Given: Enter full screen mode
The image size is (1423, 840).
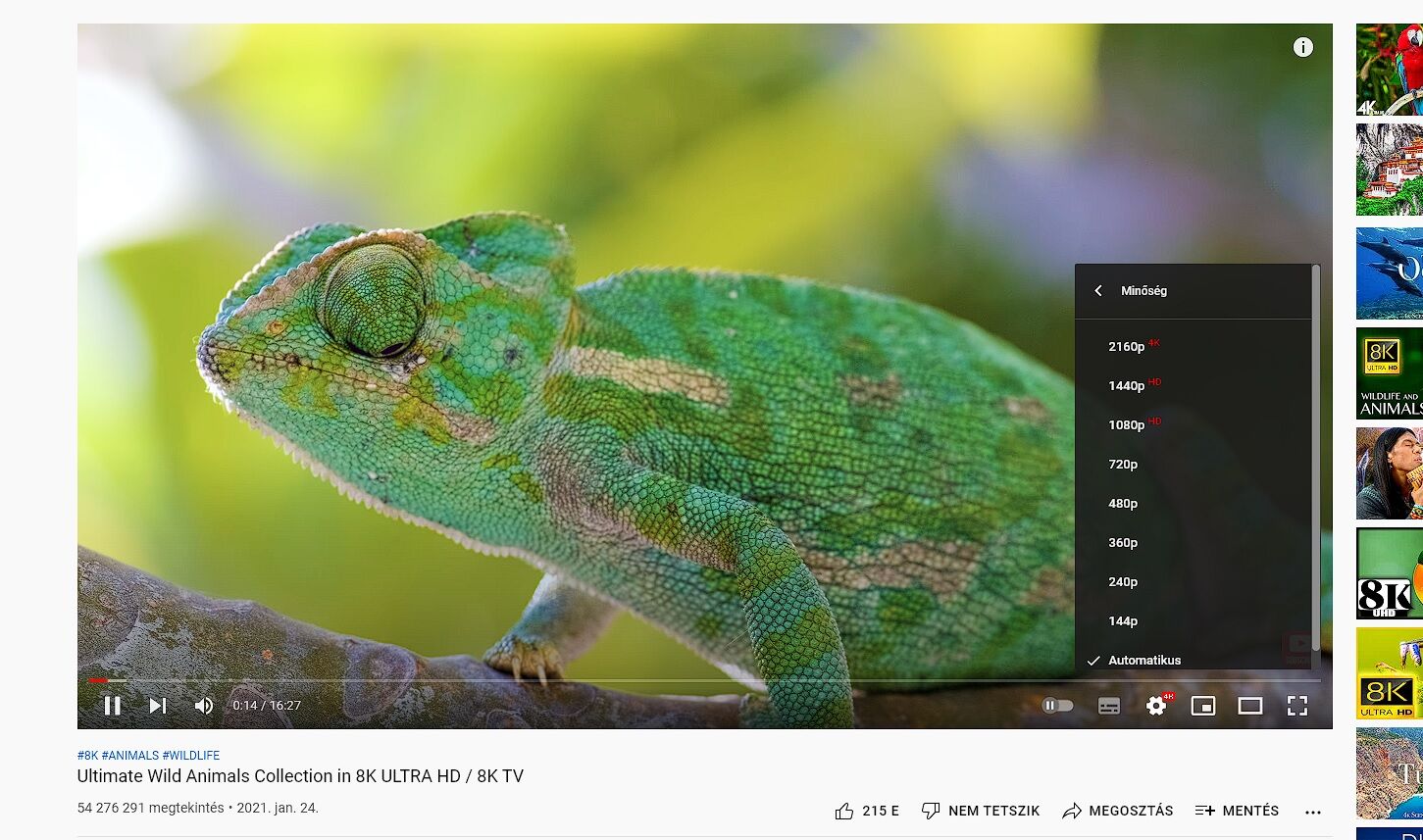Looking at the screenshot, I should tap(1297, 706).
